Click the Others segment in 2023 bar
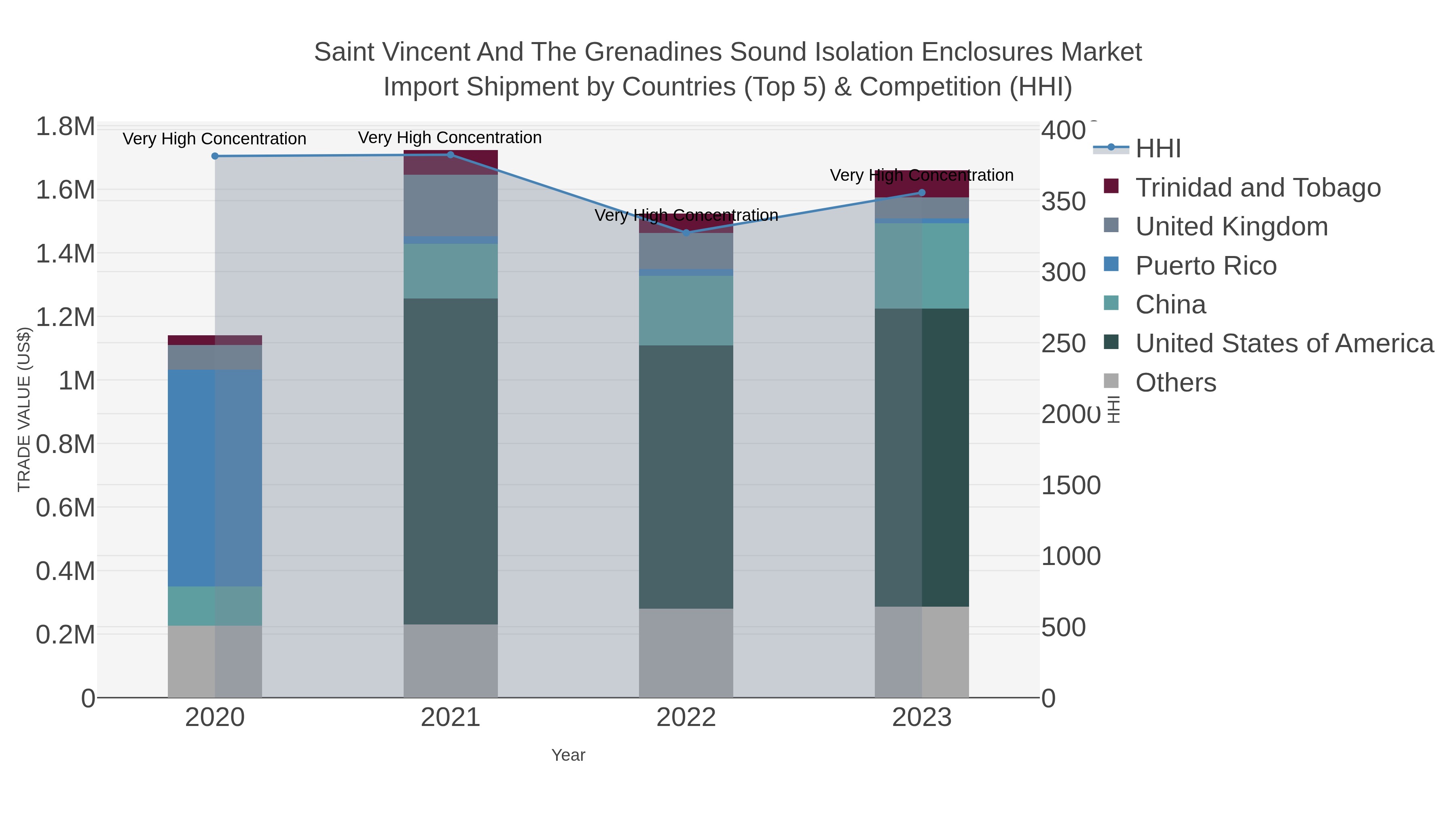The image size is (1456, 819). point(922,652)
